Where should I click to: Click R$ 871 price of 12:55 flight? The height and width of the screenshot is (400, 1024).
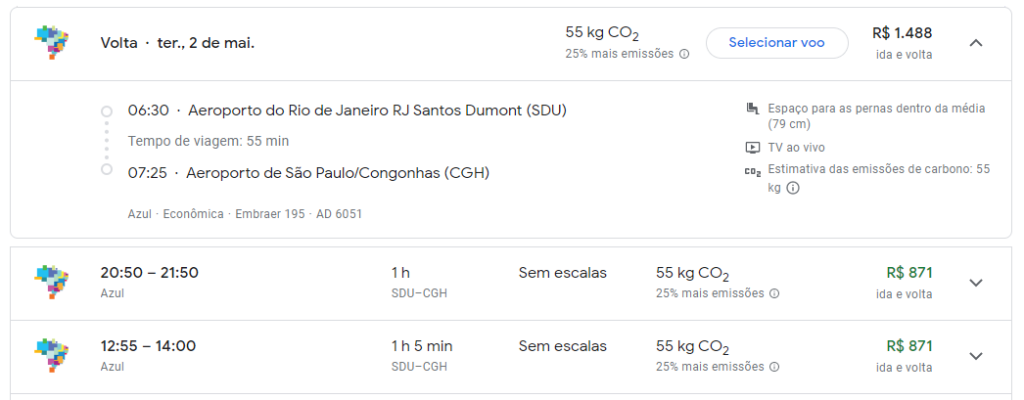coord(909,346)
